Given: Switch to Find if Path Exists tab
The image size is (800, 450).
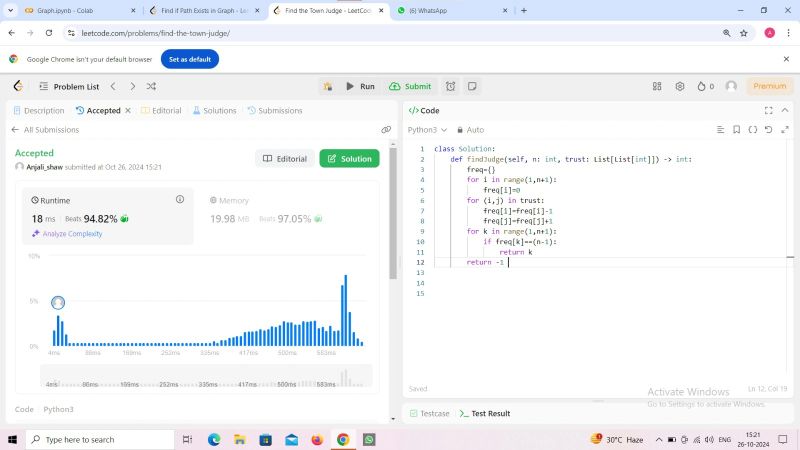Looking at the screenshot, I should click(x=204, y=10).
